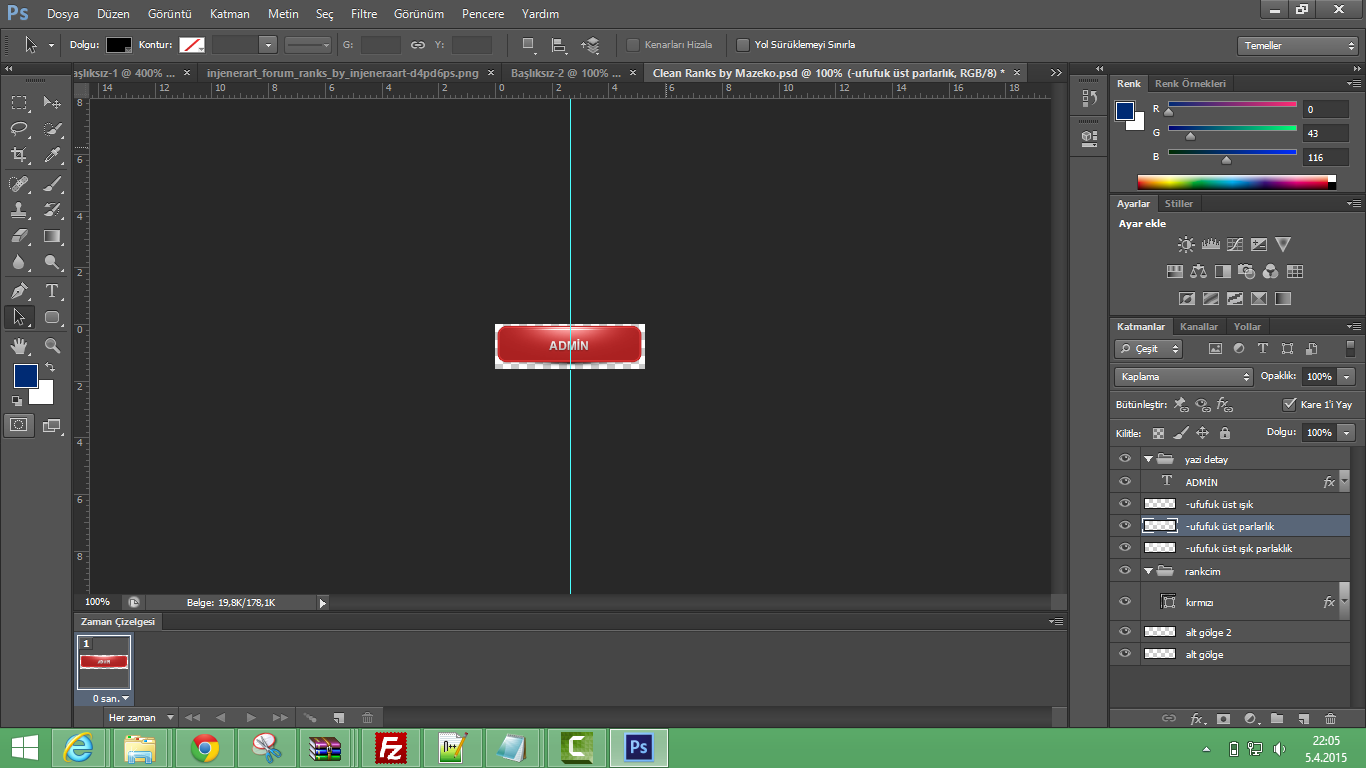The image size is (1366, 768).
Task: Open the Dolgu percentage dropdown
Action: [x=1347, y=433]
